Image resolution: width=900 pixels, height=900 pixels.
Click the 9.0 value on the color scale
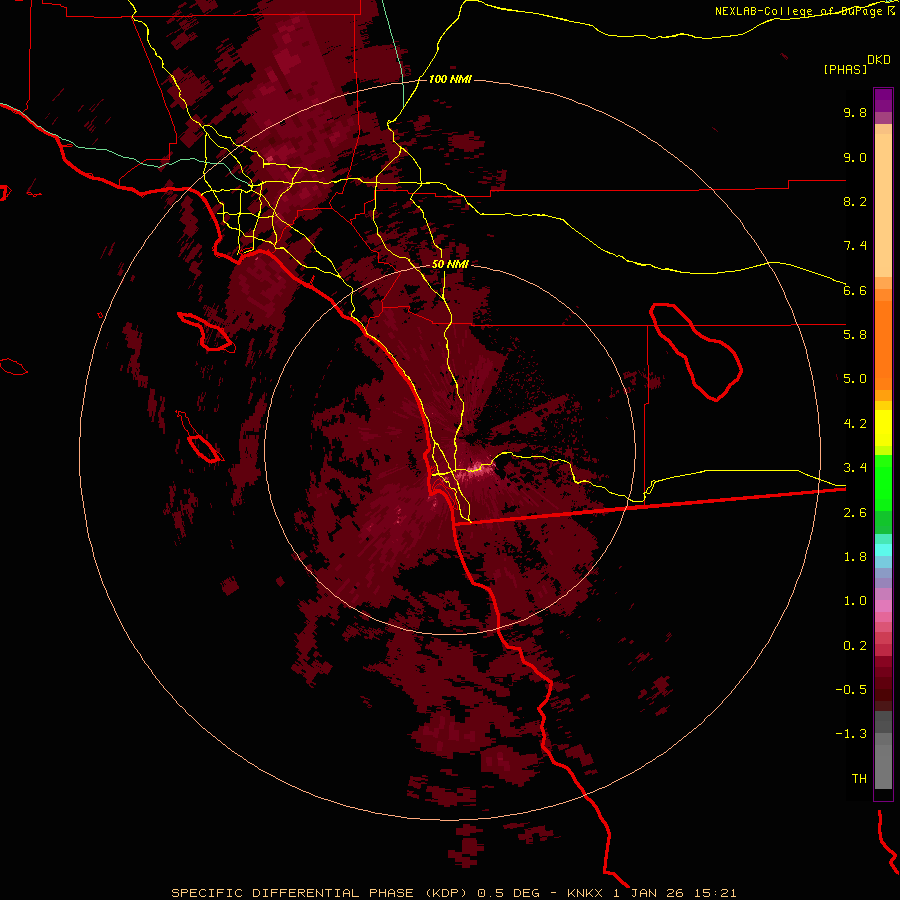pos(855,157)
